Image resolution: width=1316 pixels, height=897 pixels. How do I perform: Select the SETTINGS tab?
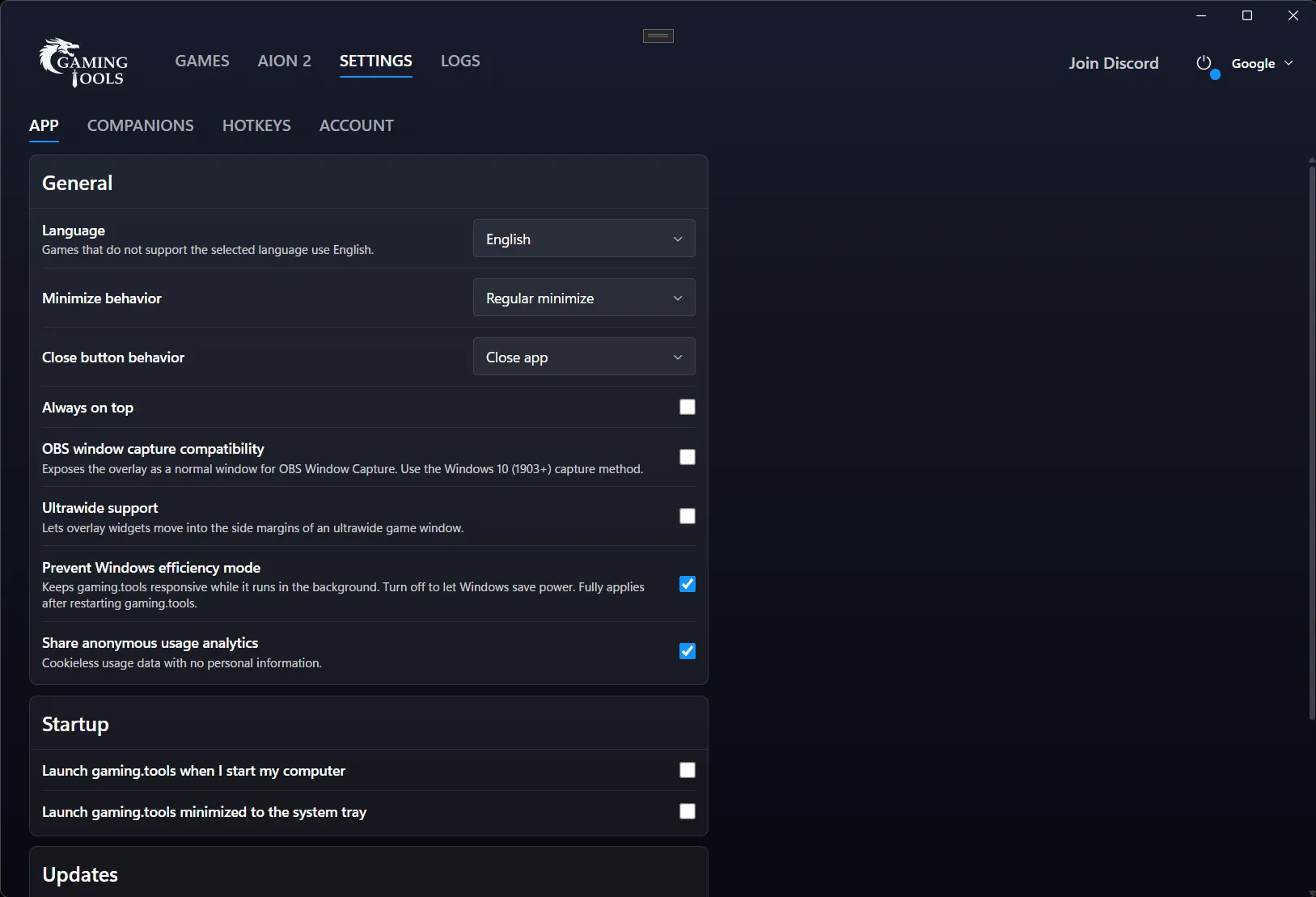(x=376, y=61)
